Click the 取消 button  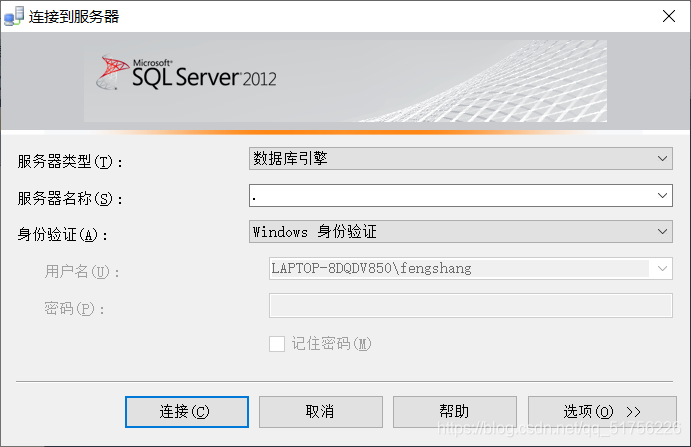tap(321, 412)
